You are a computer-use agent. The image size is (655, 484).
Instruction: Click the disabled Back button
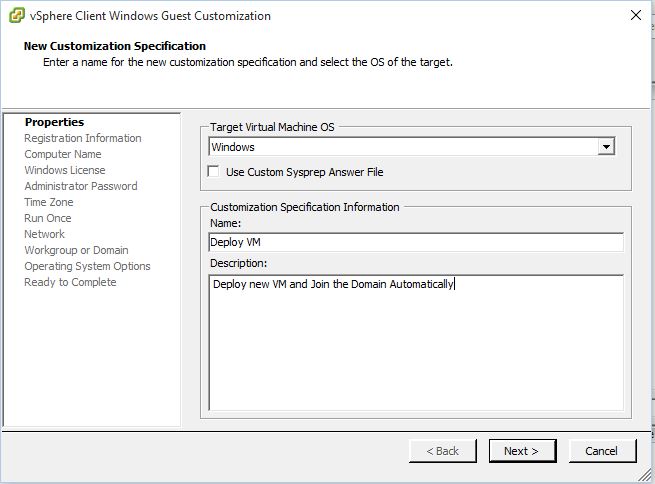point(442,451)
